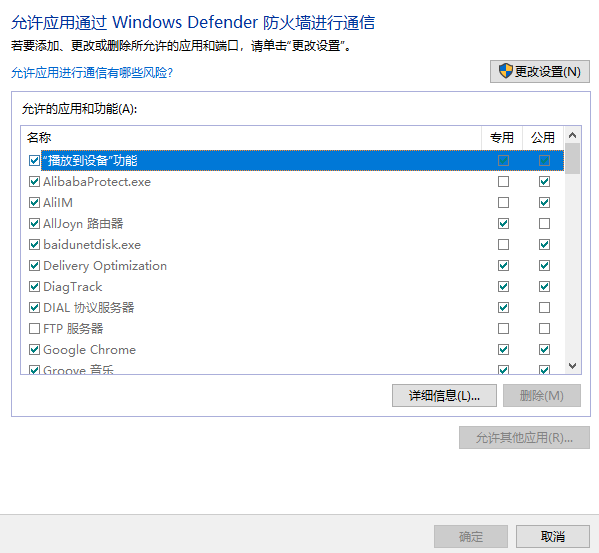599x553 pixels.
Task: Enable the FTP 服务器 checkbox
Action: (x=34, y=328)
